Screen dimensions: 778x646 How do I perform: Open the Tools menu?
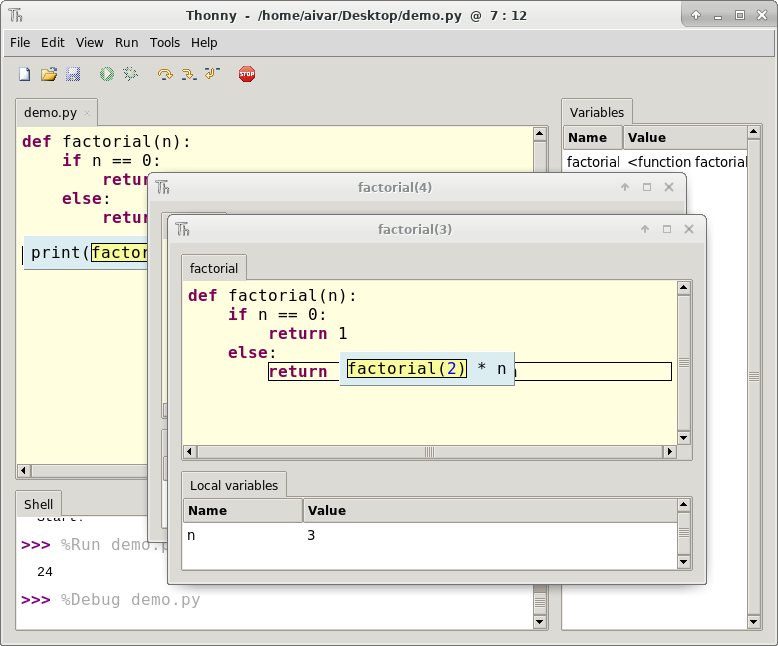[165, 43]
